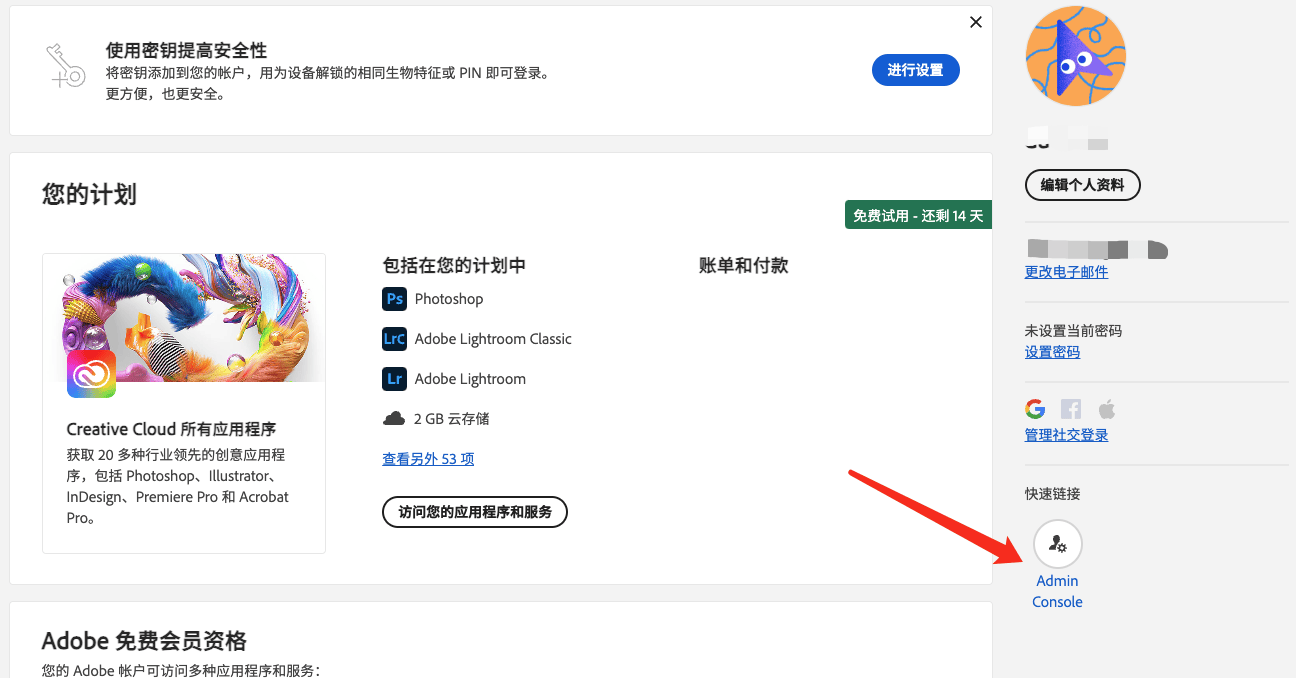Screen dimensions: 1296x678
Task: Click the Adobe Lightroom Classic text
Action: [493, 338]
